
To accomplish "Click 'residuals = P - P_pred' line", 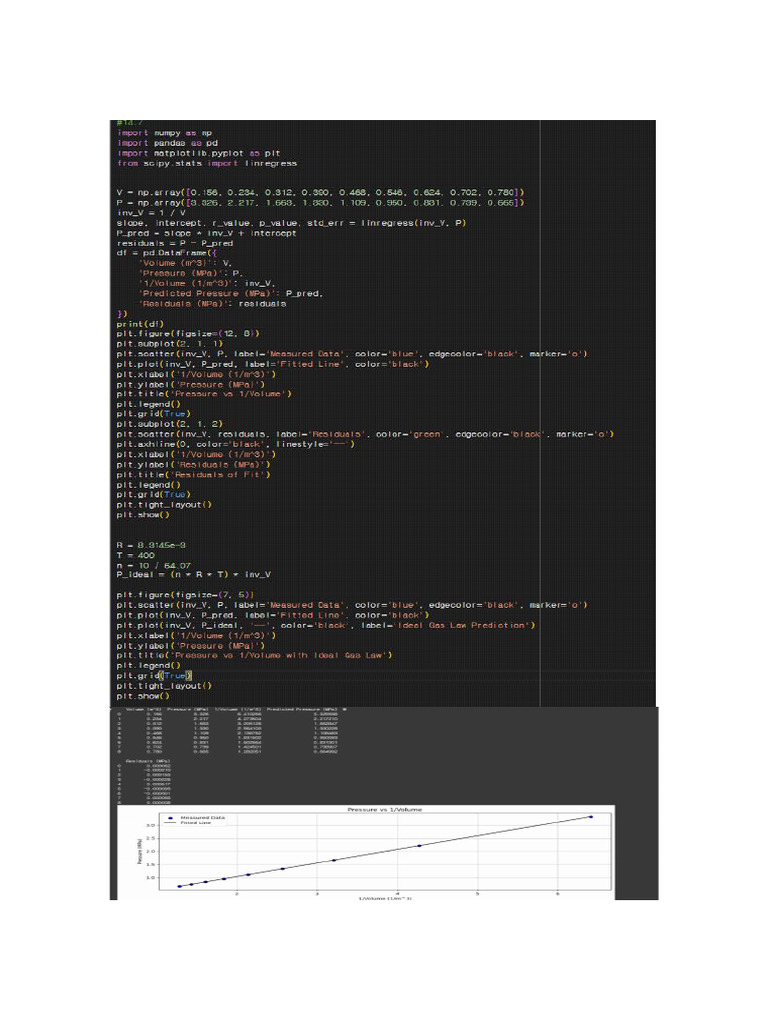I will click(x=175, y=243).
